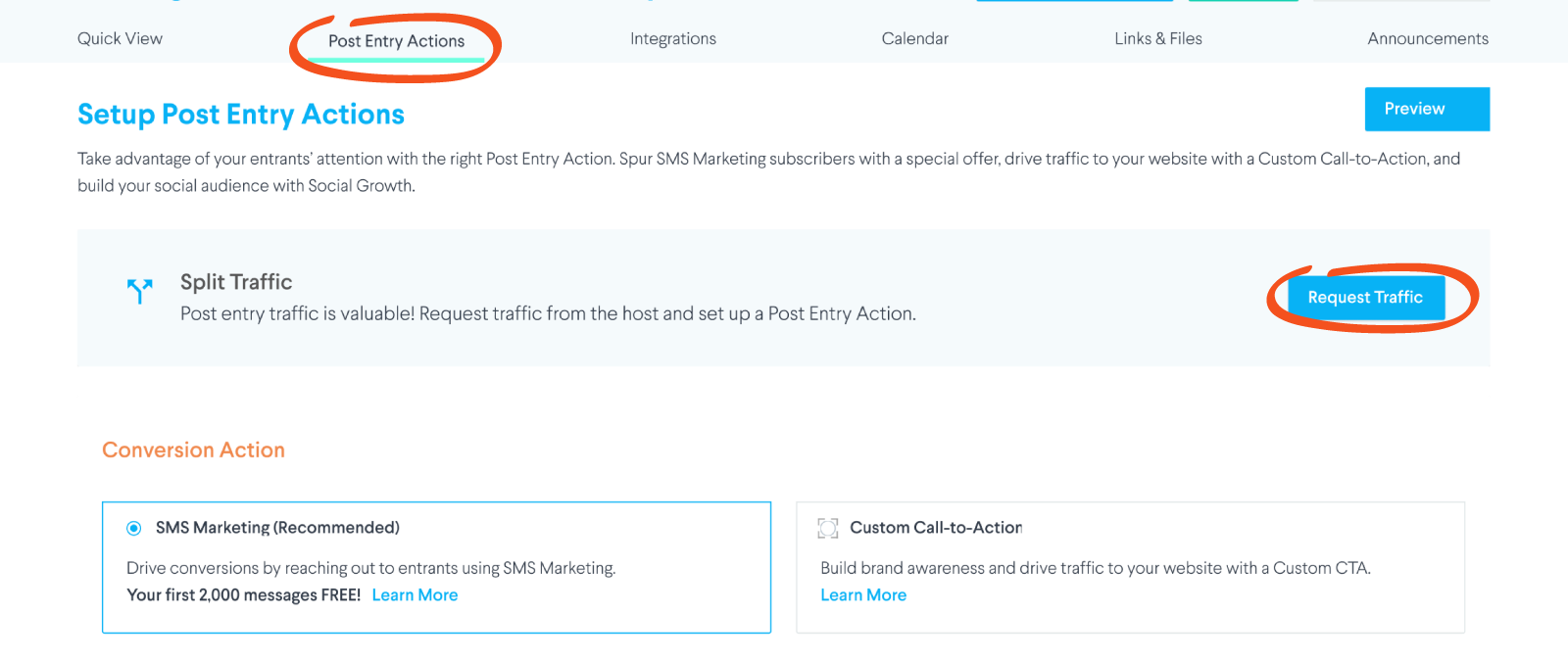This screenshot has width=1568, height=662.
Task: Click the Split Traffic title text
Action: (236, 282)
